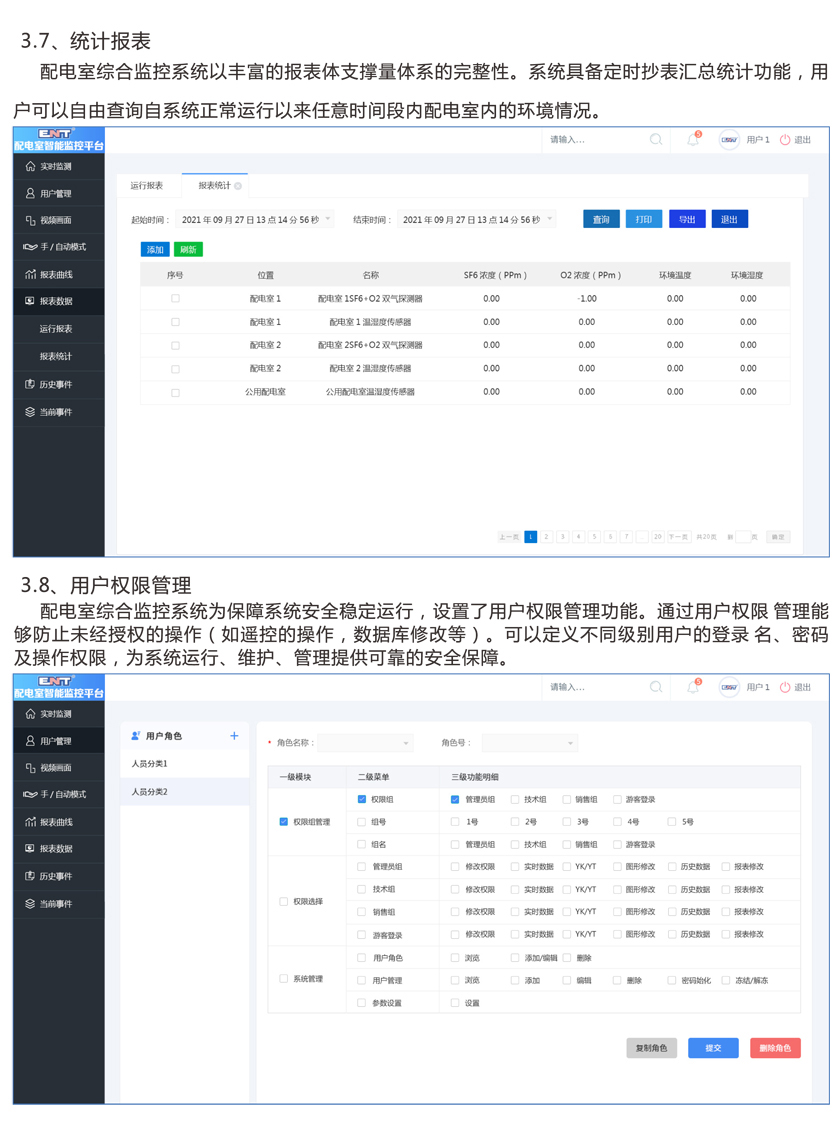Close the 报表统计 tab with its x icon
The height and width of the screenshot is (1124, 839).
coord(238,186)
